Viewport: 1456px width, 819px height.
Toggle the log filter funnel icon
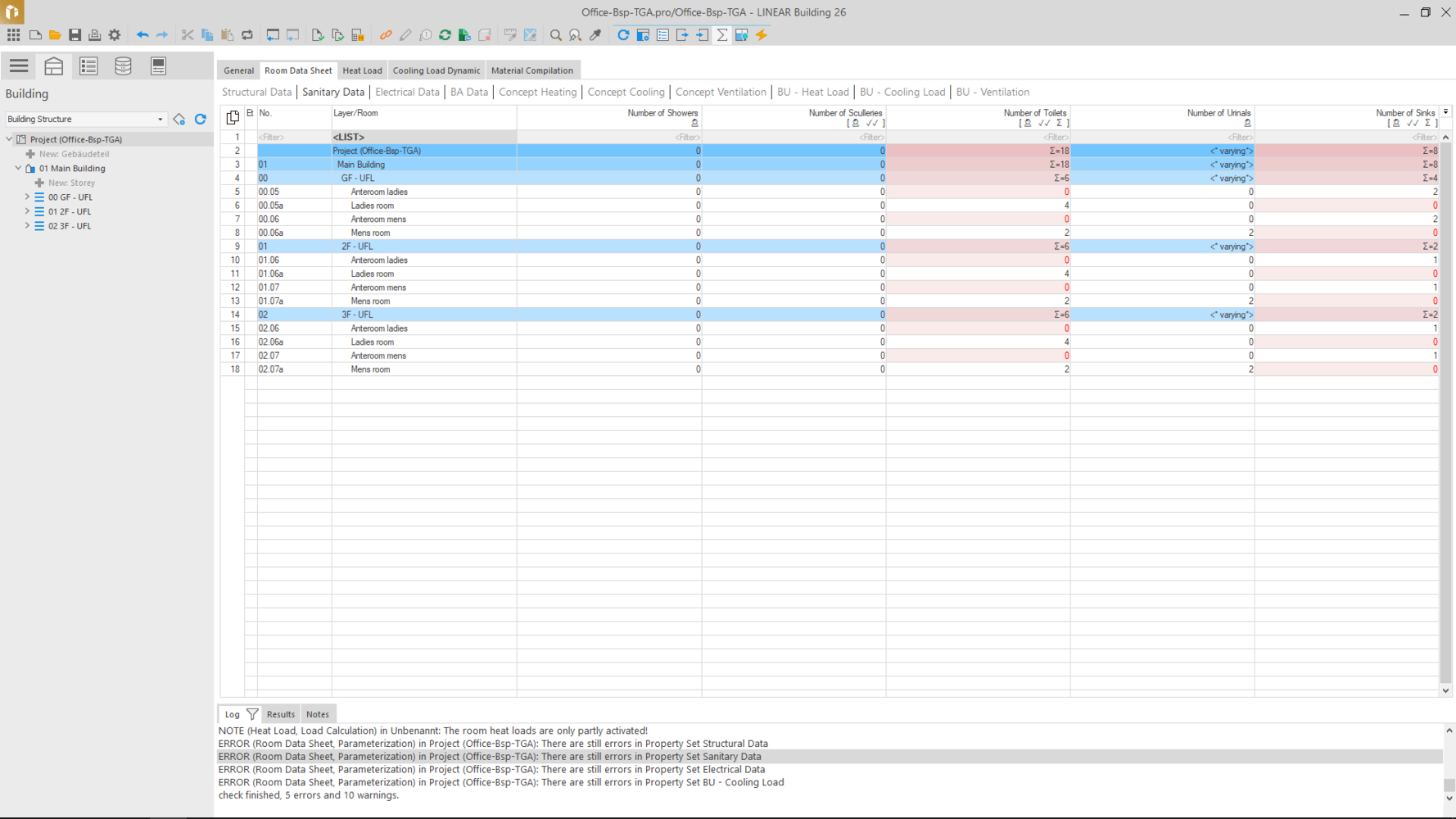click(252, 714)
